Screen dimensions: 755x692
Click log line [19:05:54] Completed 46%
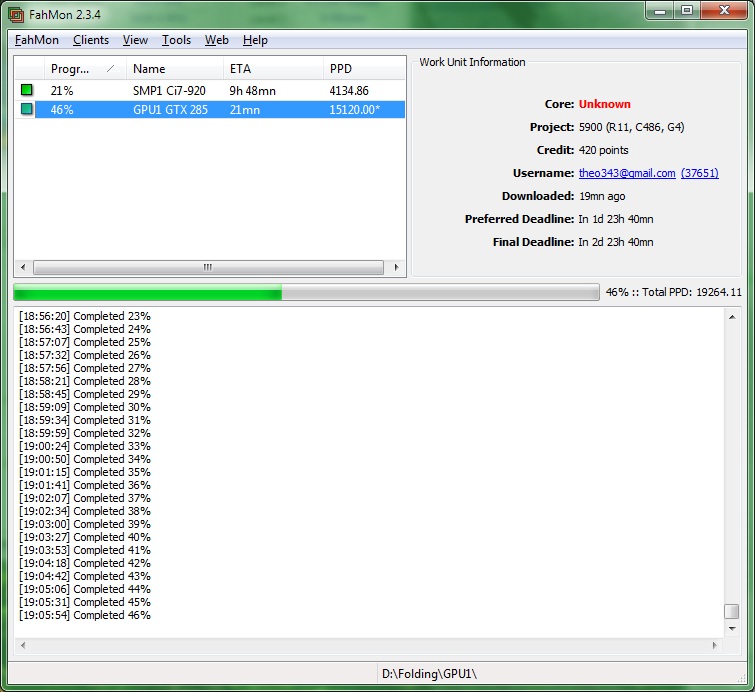(85, 615)
